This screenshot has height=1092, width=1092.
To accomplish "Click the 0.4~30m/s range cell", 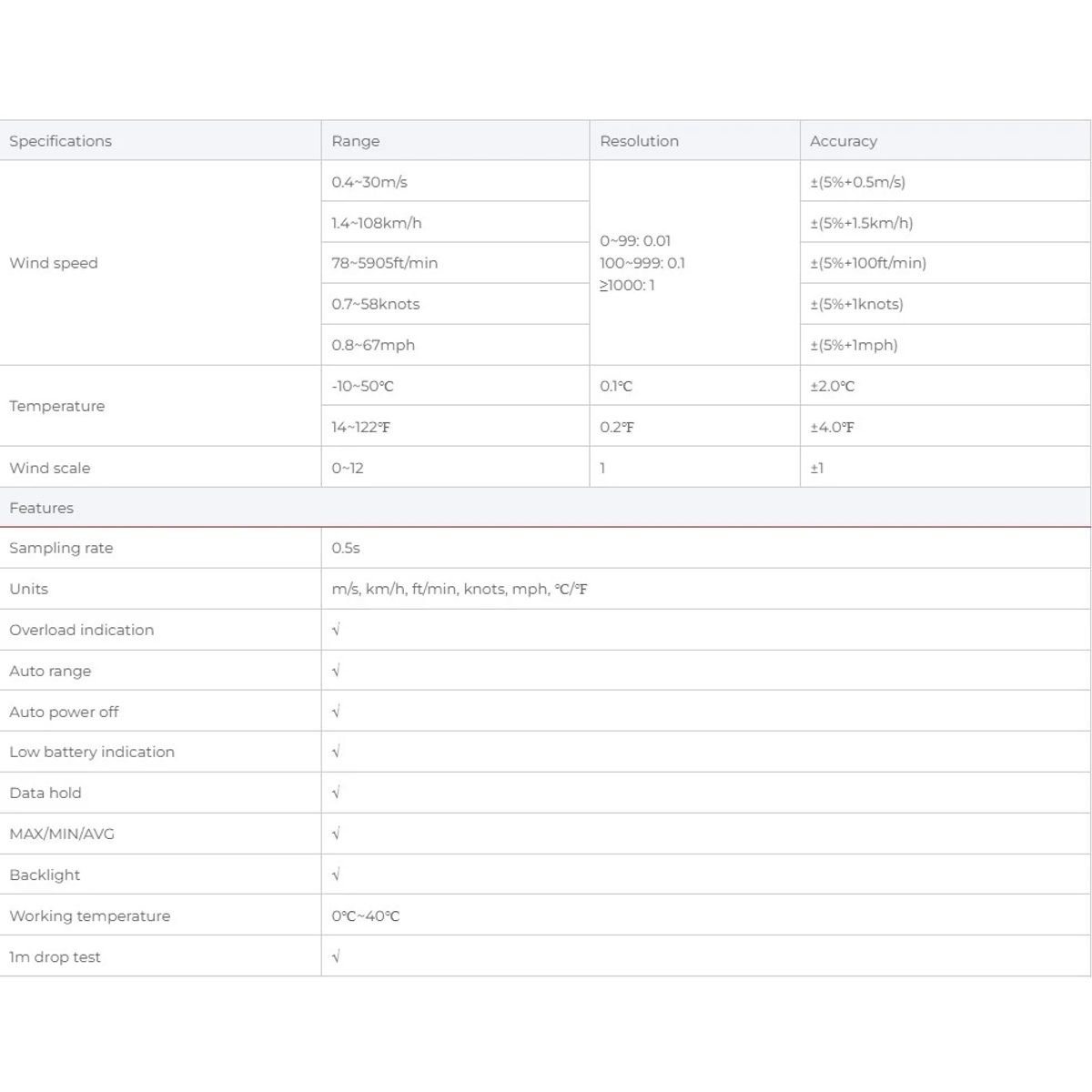I will coord(455,182).
